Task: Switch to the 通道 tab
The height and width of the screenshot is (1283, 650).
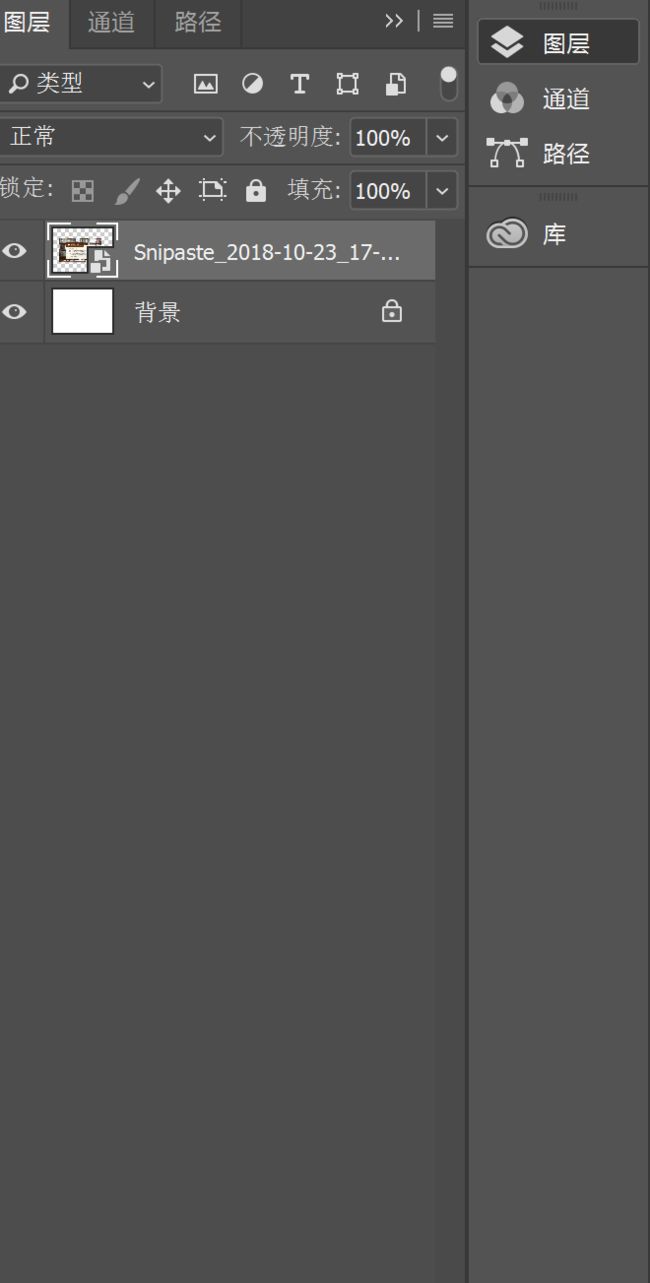Action: [x=111, y=22]
